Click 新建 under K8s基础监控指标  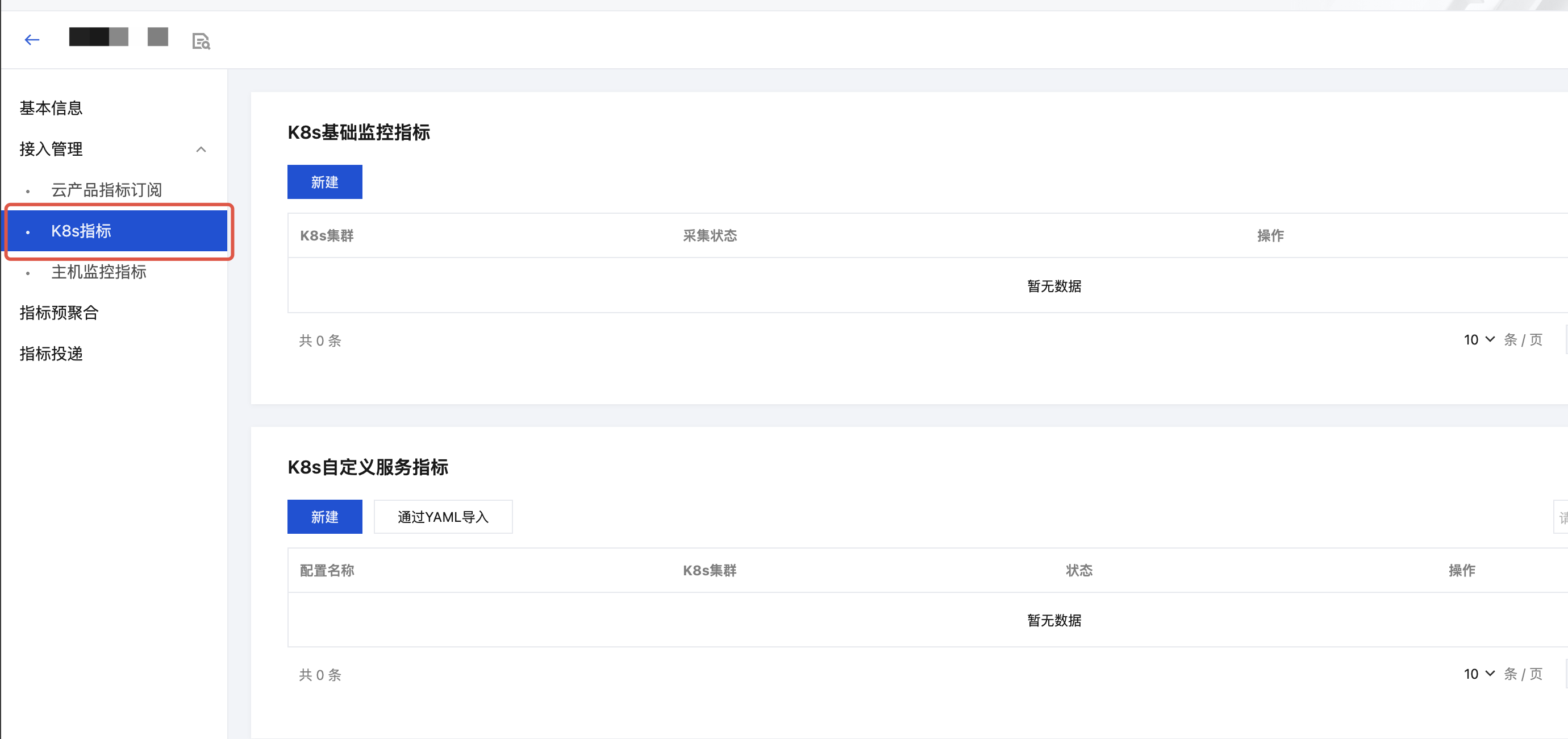[324, 182]
